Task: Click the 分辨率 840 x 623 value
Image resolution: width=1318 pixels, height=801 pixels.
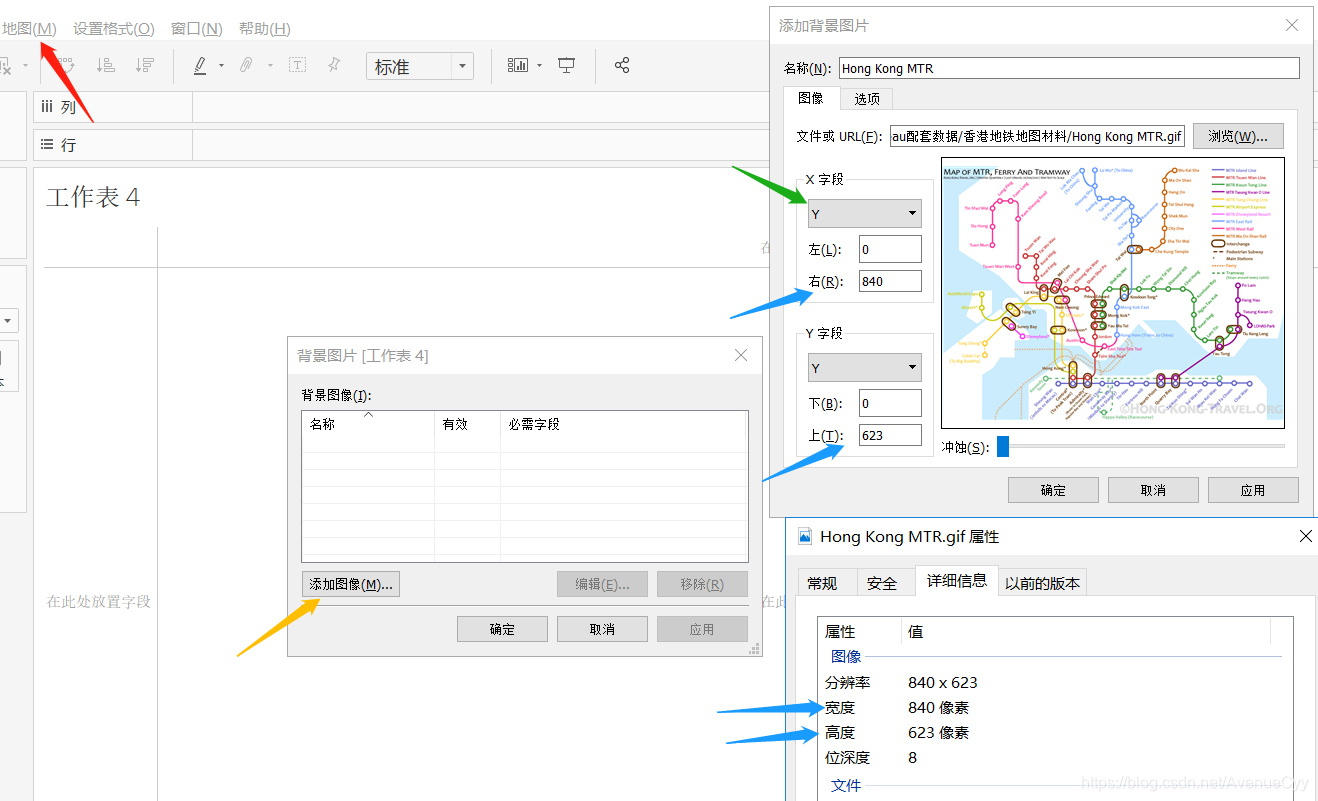Action: (x=943, y=682)
